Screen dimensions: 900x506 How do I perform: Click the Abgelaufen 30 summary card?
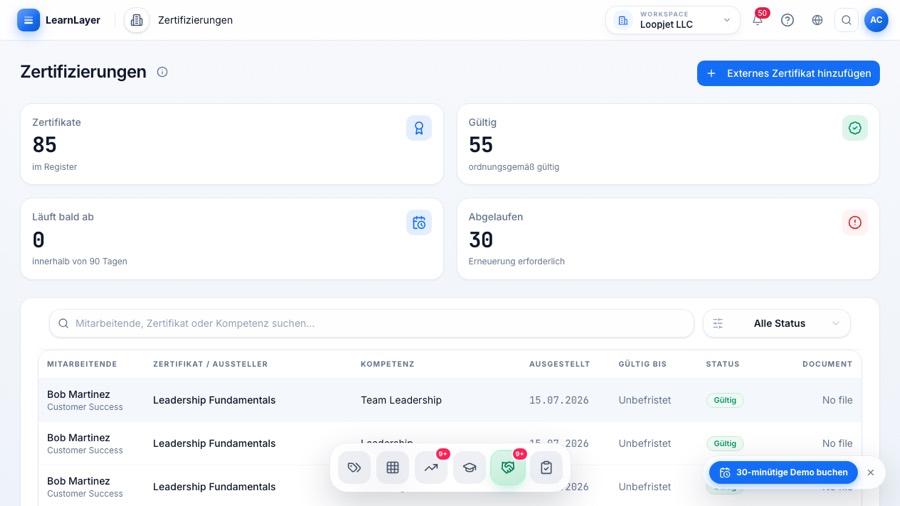tap(668, 239)
